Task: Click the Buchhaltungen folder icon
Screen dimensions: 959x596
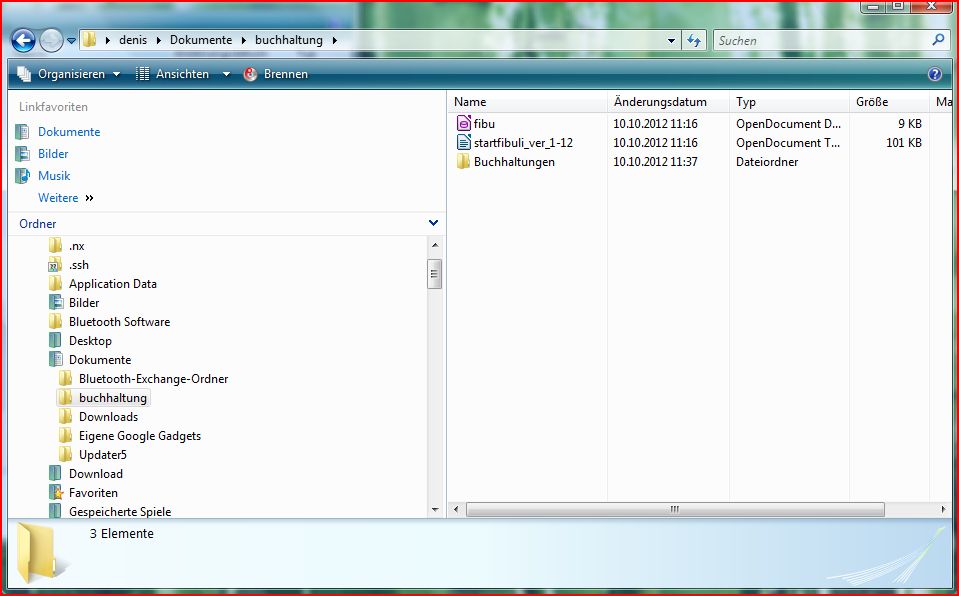Action: pos(464,162)
